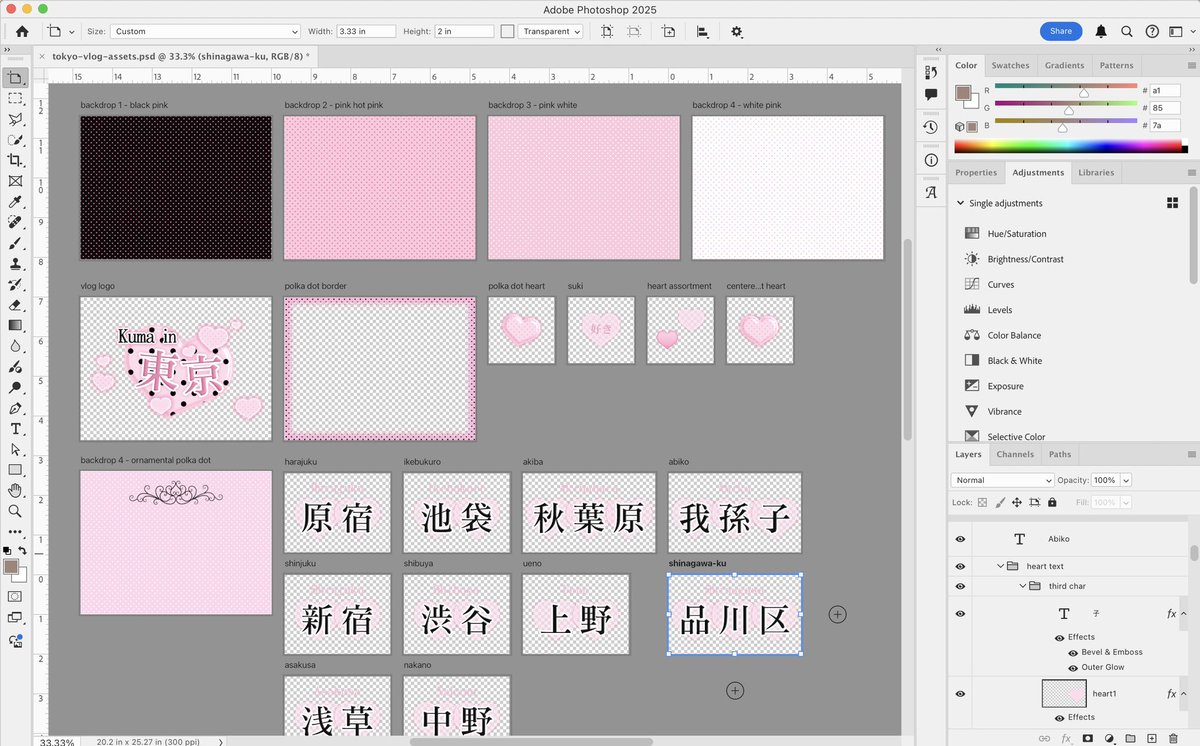Lock all with the padlock icon
Screen dimensions: 1200x746
pos(1054,502)
